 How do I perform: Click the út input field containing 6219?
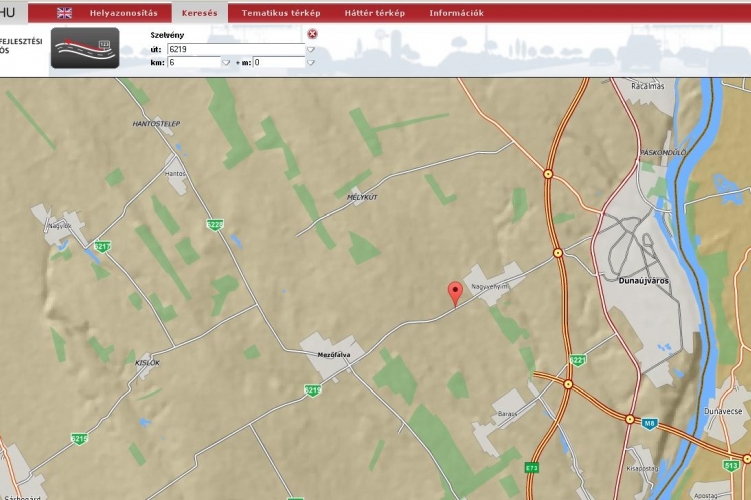(235, 48)
